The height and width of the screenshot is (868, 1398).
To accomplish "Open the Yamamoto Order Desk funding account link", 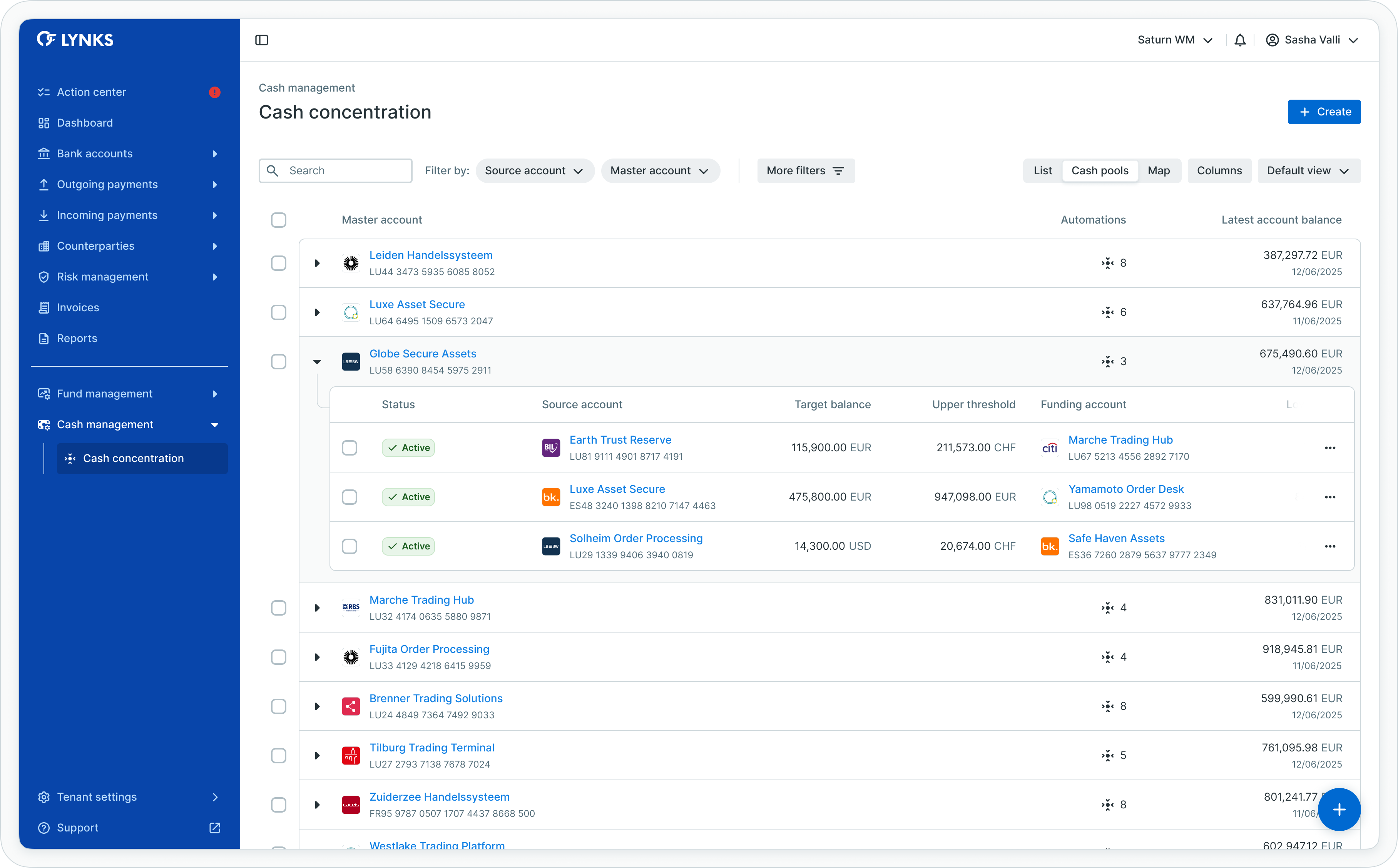I will coord(1125,489).
